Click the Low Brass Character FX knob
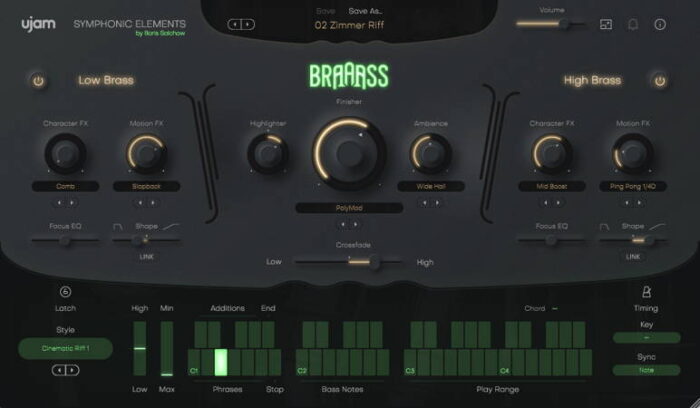 (x=65, y=152)
